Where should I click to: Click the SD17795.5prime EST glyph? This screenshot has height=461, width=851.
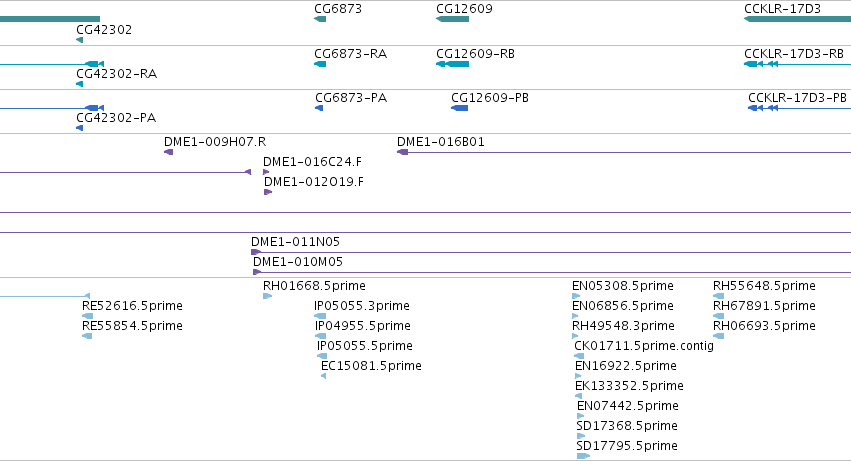[583, 456]
